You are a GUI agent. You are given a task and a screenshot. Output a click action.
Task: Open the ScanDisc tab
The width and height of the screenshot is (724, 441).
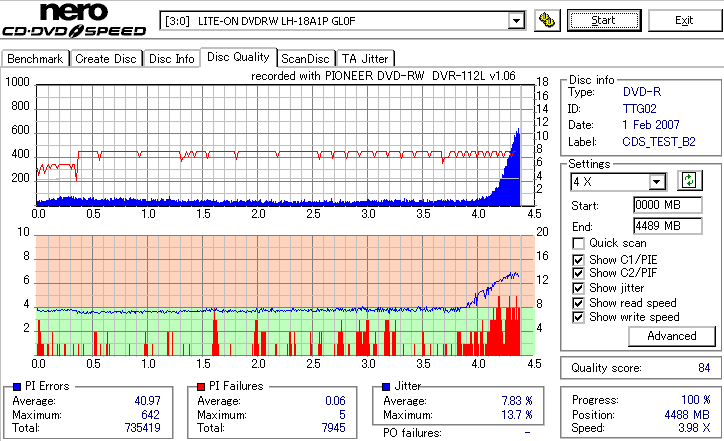coord(305,59)
